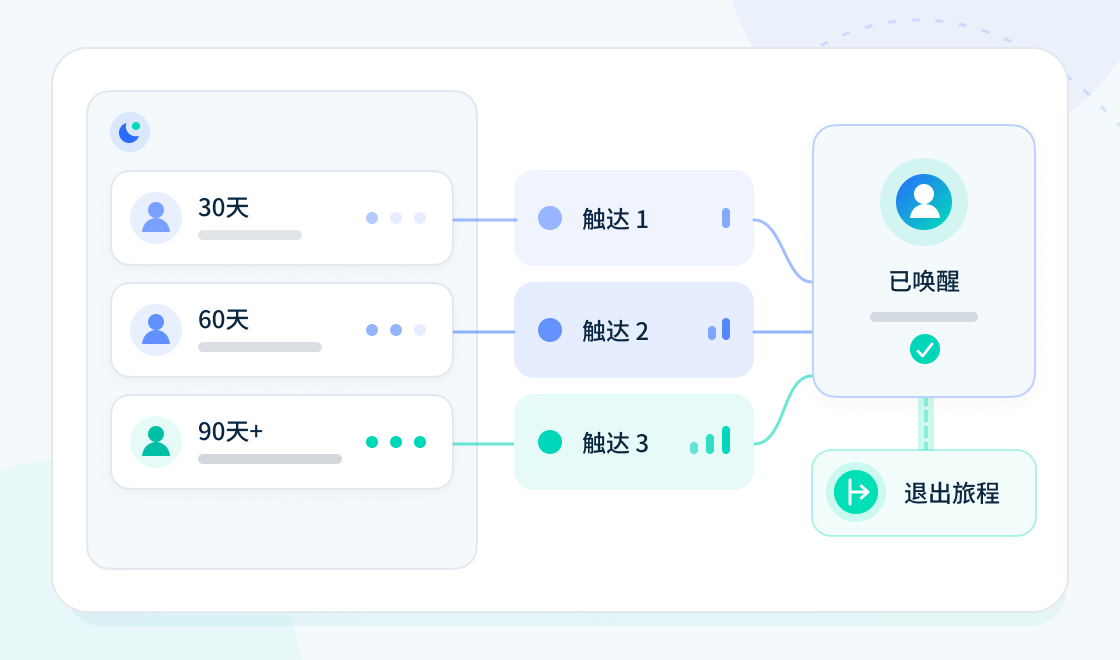Click the exit arrow icon in 退出旅程

(856, 492)
